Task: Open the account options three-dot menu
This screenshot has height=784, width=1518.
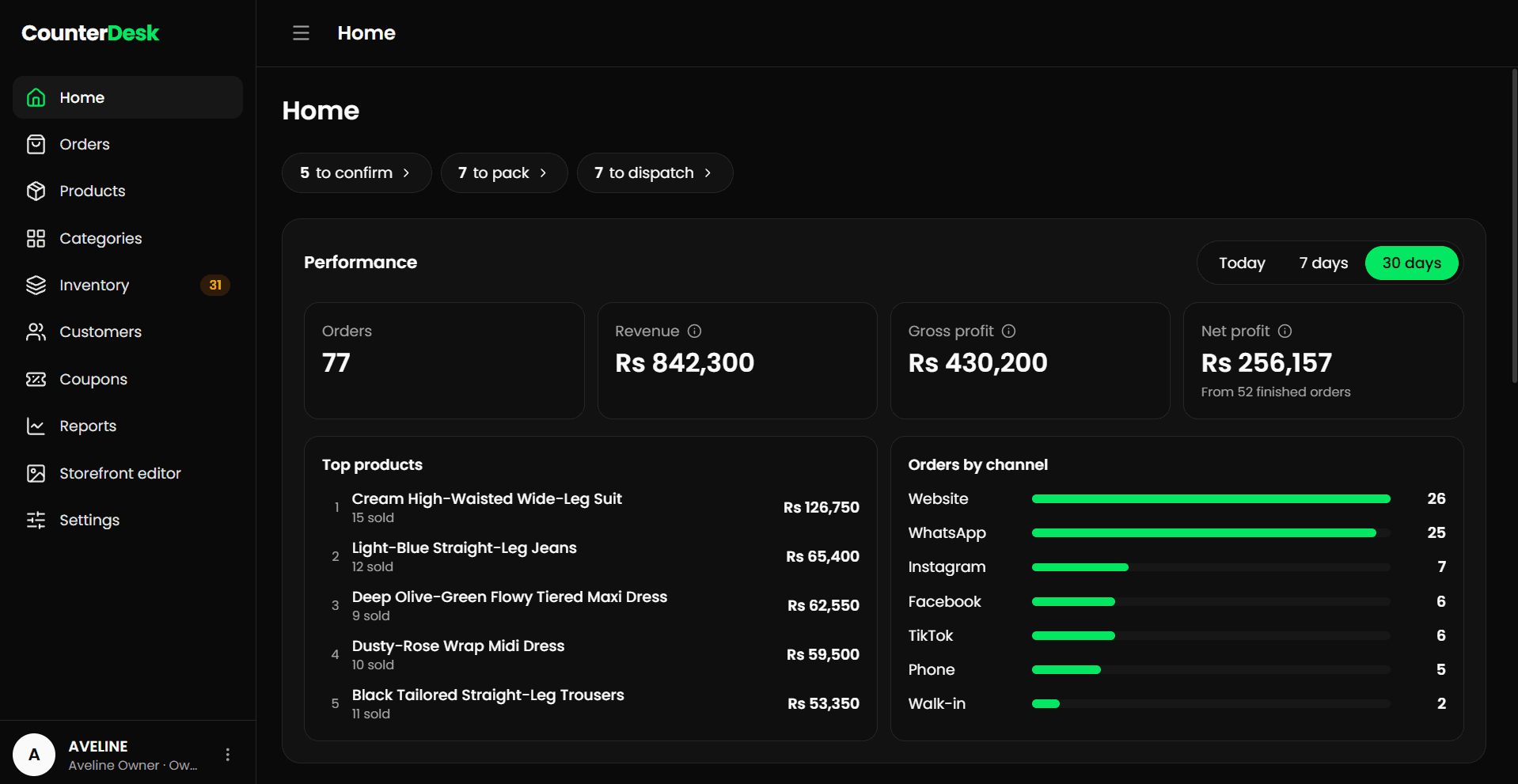Action: pyautogui.click(x=228, y=755)
